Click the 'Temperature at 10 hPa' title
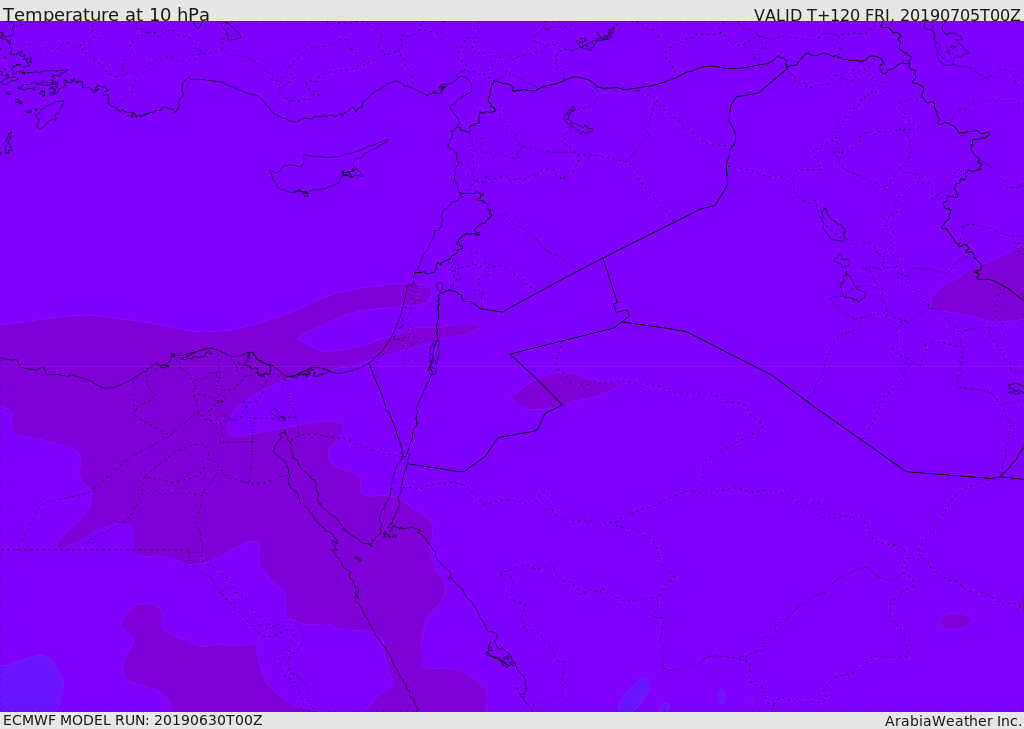Screen dimensions: 1024x729 tap(106, 15)
